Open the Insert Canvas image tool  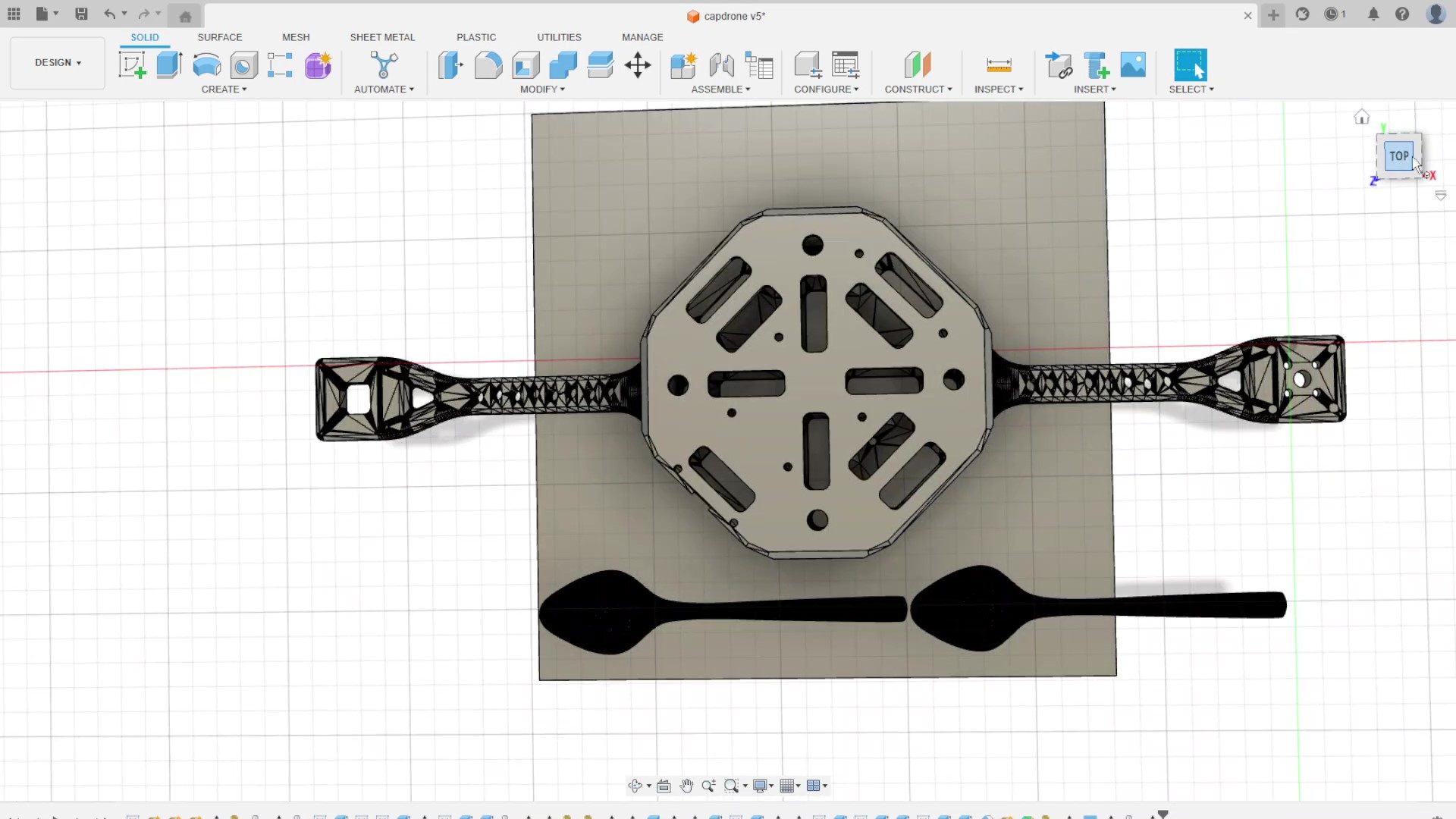click(1133, 65)
